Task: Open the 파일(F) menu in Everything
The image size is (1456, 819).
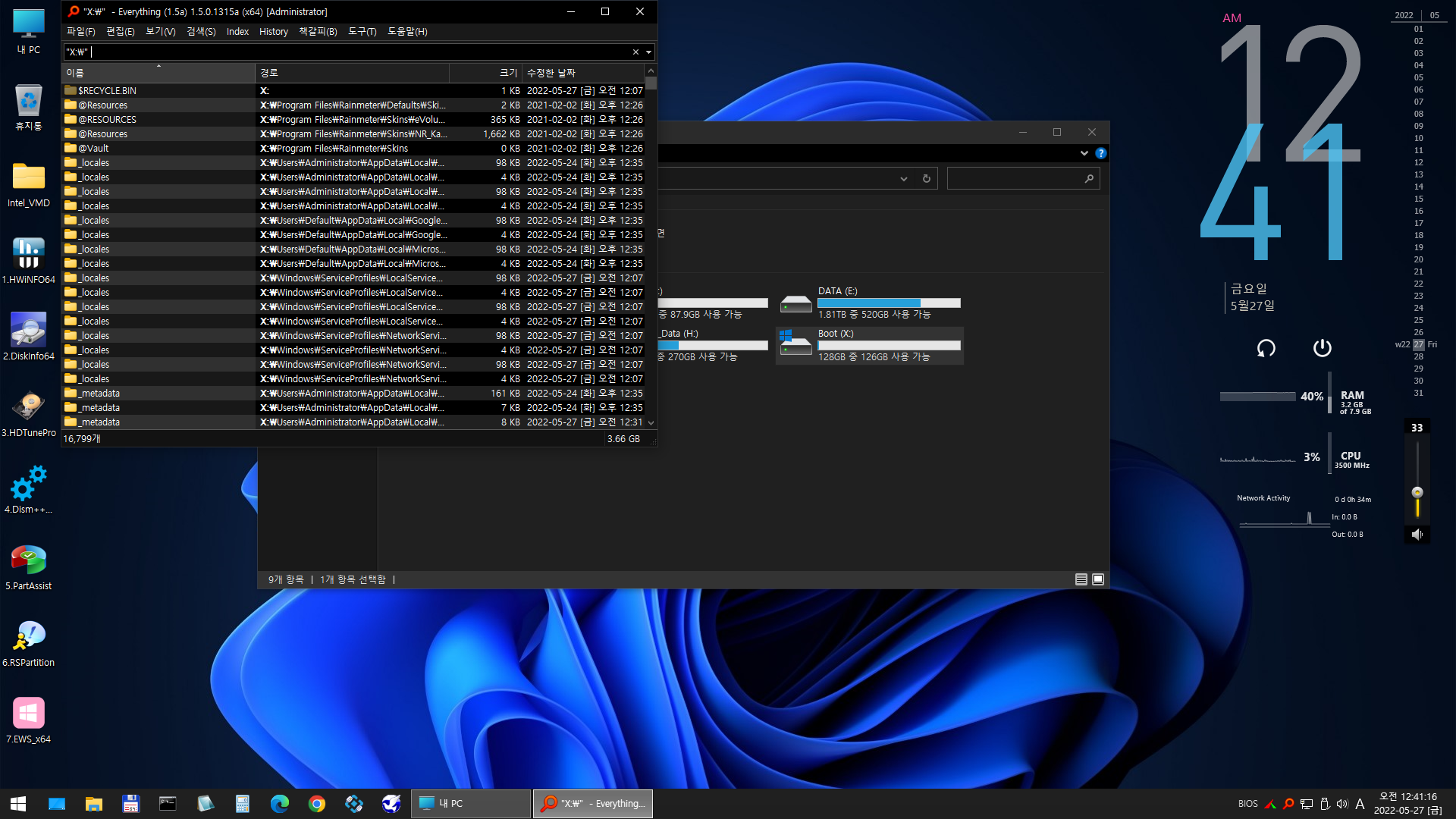Action: pyautogui.click(x=80, y=32)
